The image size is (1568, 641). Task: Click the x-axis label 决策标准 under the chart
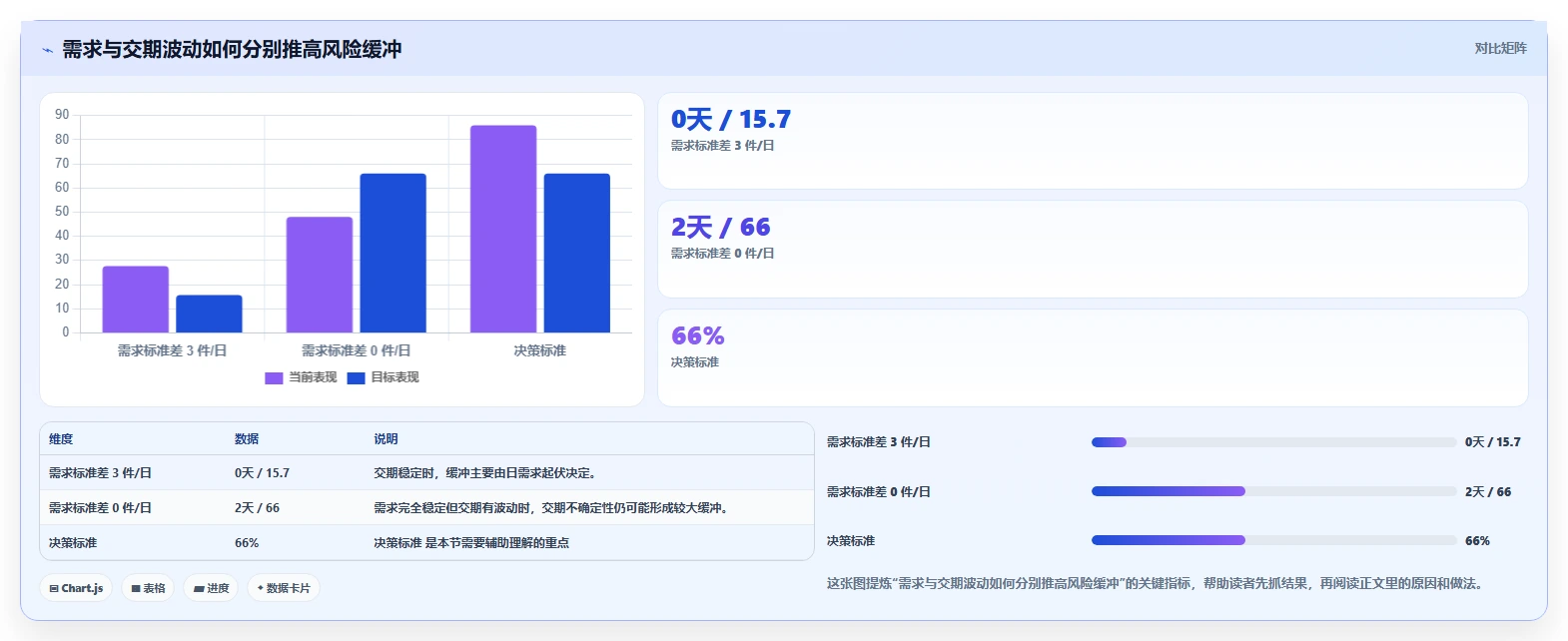coord(540,351)
